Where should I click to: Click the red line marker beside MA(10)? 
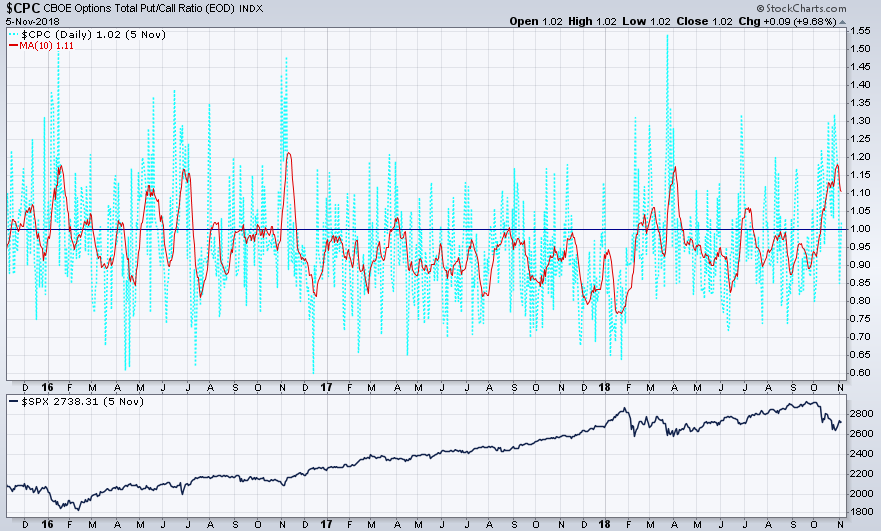[x=14, y=46]
